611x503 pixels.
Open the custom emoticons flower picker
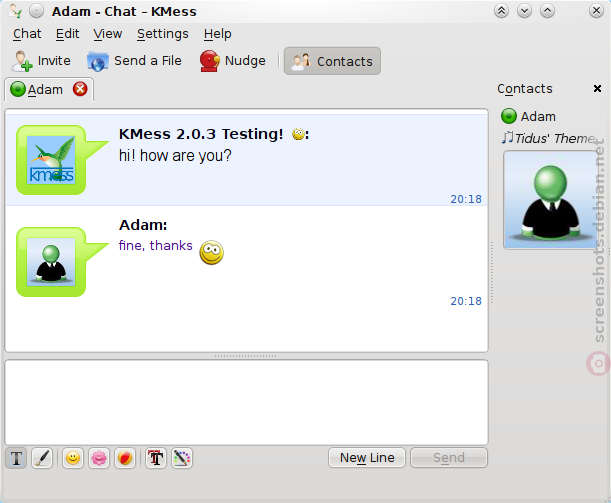coord(99,458)
